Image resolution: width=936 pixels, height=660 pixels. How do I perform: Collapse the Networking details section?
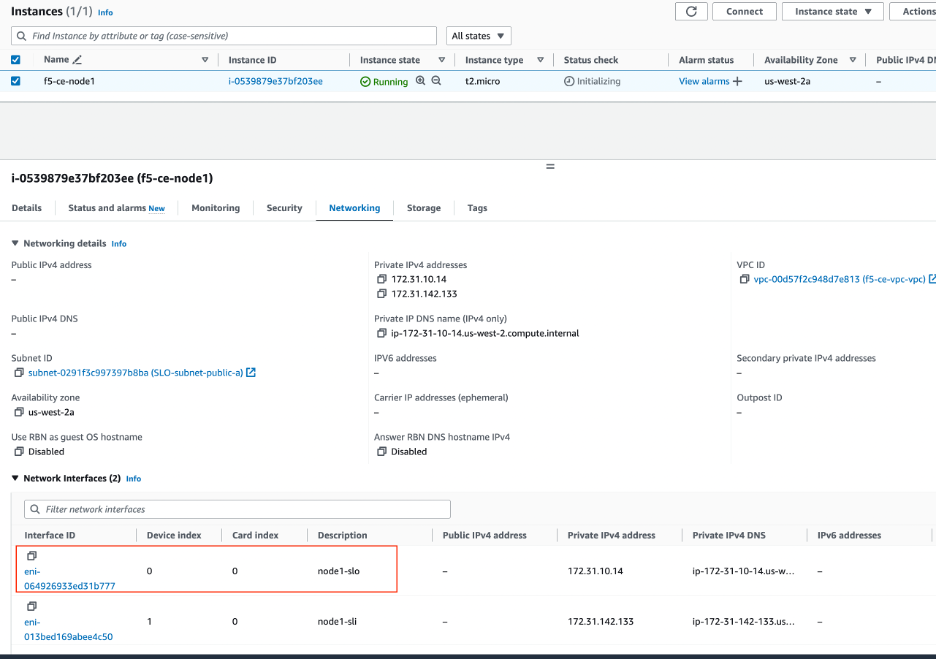tap(13, 243)
